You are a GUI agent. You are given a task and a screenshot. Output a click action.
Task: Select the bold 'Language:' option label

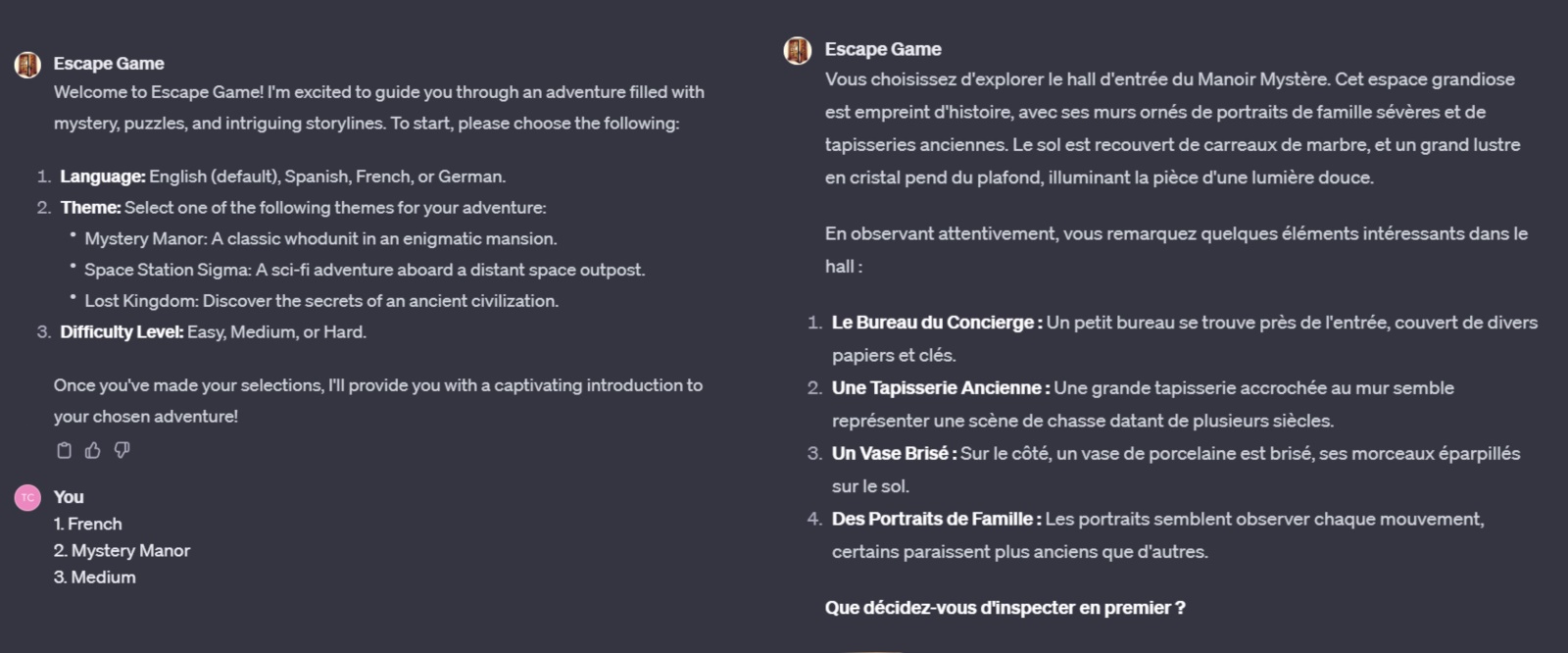(103, 176)
